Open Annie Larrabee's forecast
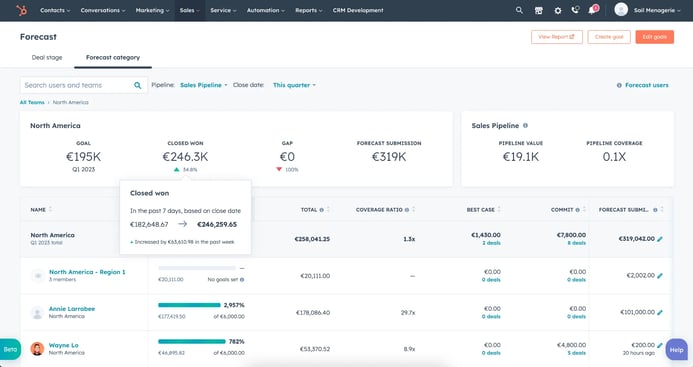Viewport: 693px width, 367px height. (72, 309)
